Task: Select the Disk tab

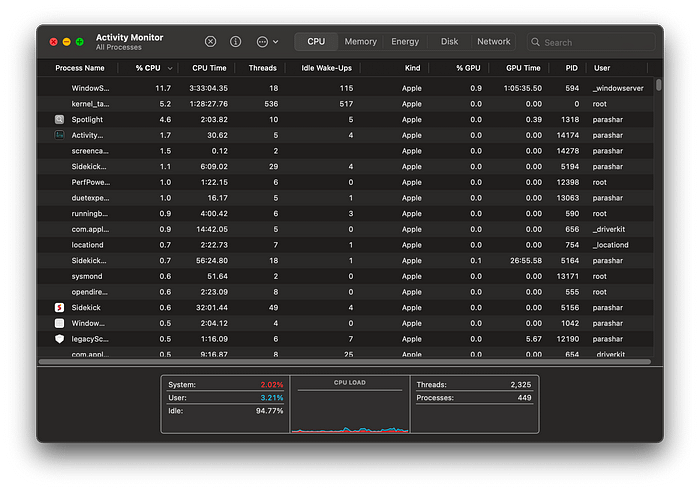Action: click(x=449, y=42)
